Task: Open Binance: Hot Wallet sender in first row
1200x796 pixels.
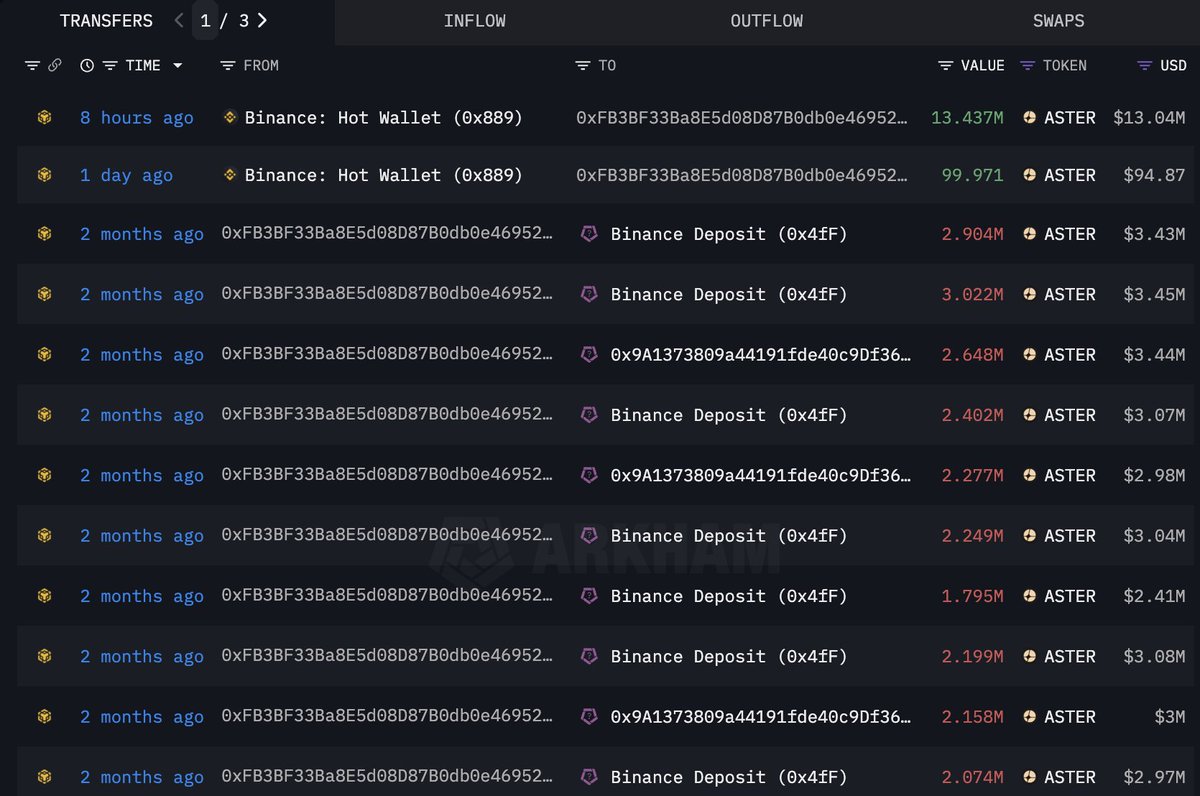Action: tap(383, 118)
